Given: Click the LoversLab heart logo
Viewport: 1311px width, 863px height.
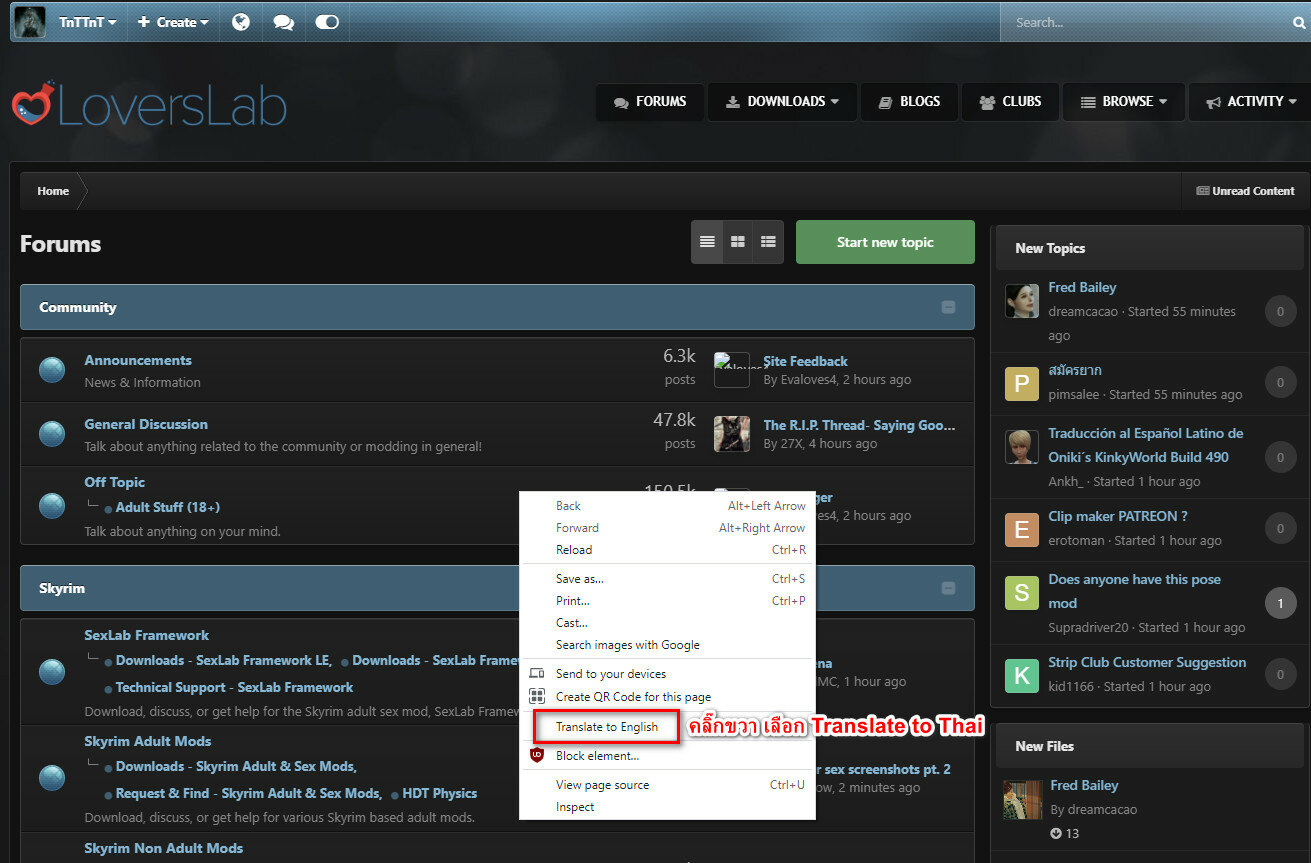Looking at the screenshot, I should (33, 104).
